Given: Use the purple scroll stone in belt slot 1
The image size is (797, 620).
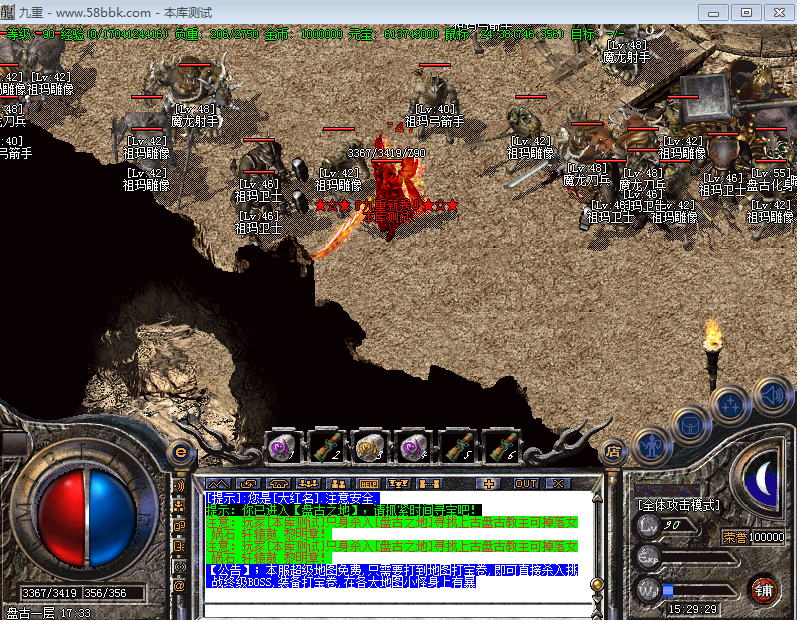Looking at the screenshot, I should [283, 448].
